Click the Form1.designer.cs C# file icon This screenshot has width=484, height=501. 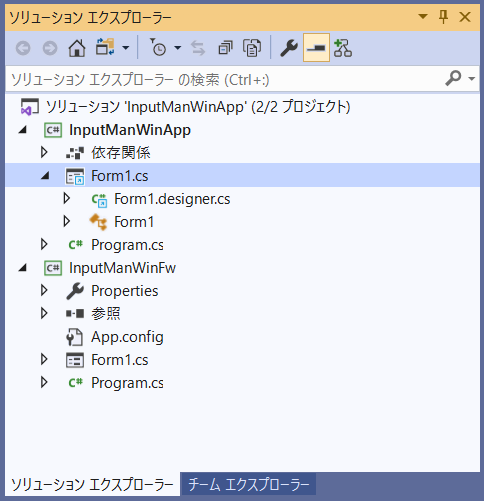pyautogui.click(x=99, y=200)
